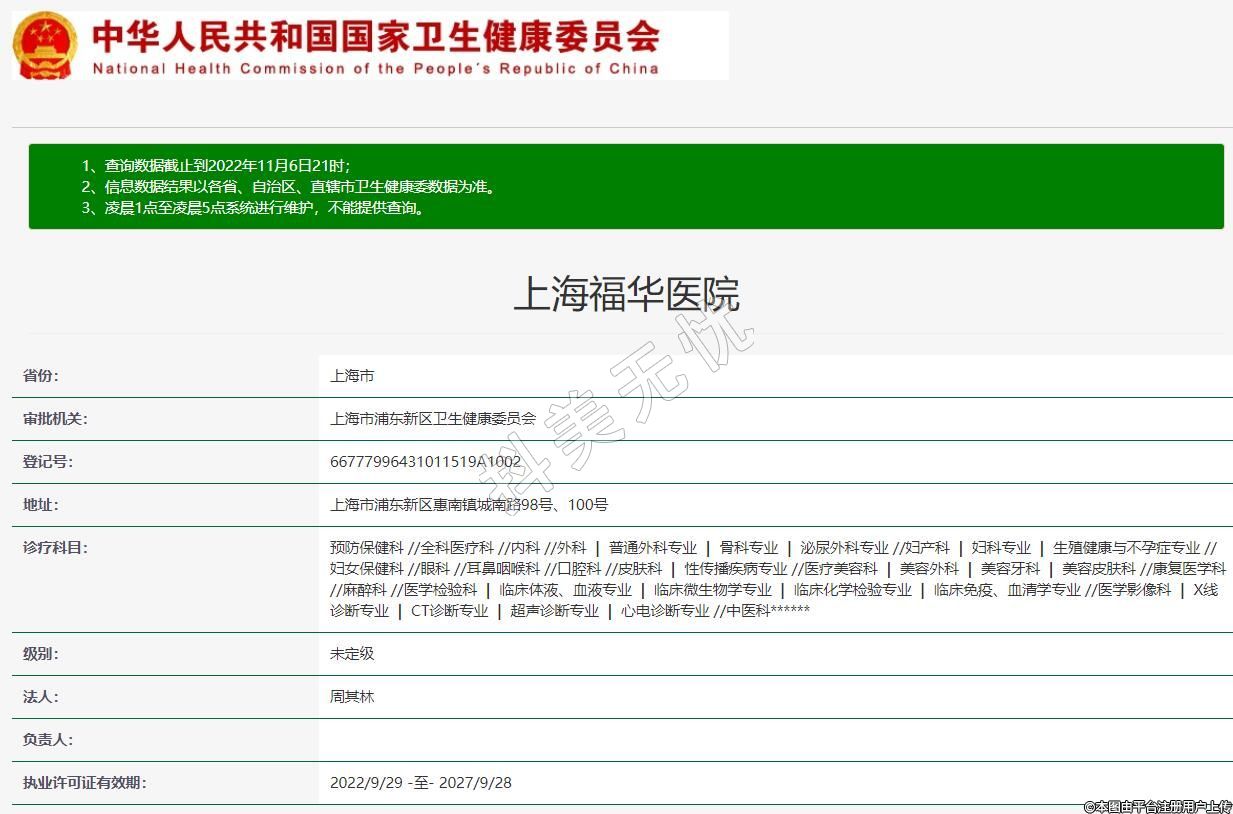Click the empty 负责人 value field
The width and height of the screenshot is (1233, 814).
click(x=775, y=740)
